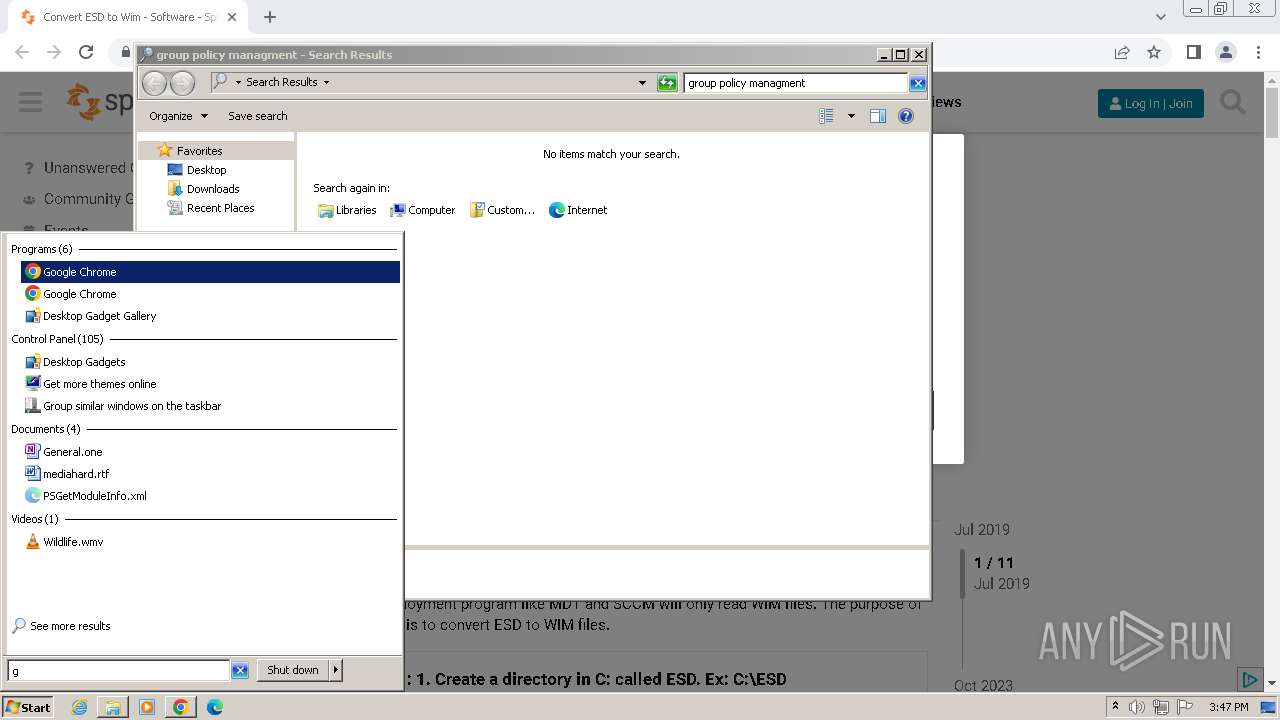Clear the Explorer search query
This screenshot has width=1280, height=720.
click(918, 83)
